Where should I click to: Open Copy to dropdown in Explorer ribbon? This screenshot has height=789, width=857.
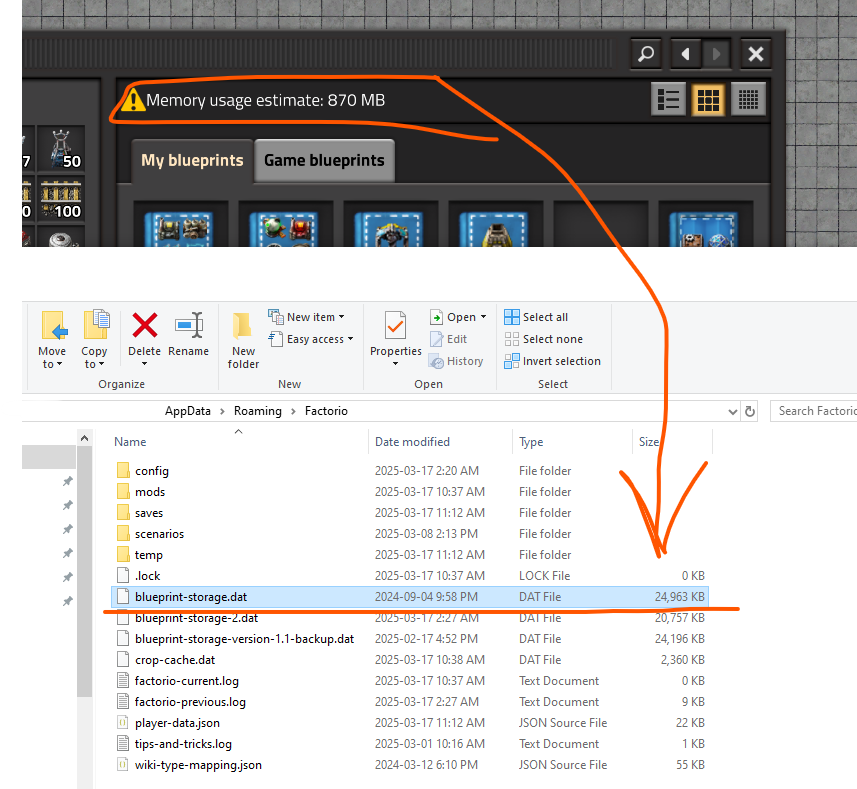tap(94, 339)
